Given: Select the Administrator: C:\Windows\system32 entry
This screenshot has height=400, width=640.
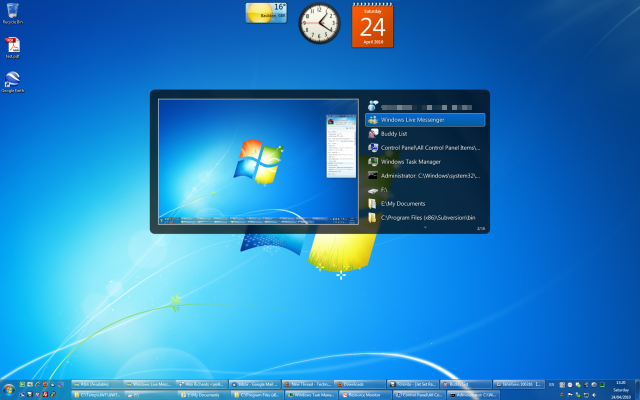Looking at the screenshot, I should tap(425, 176).
